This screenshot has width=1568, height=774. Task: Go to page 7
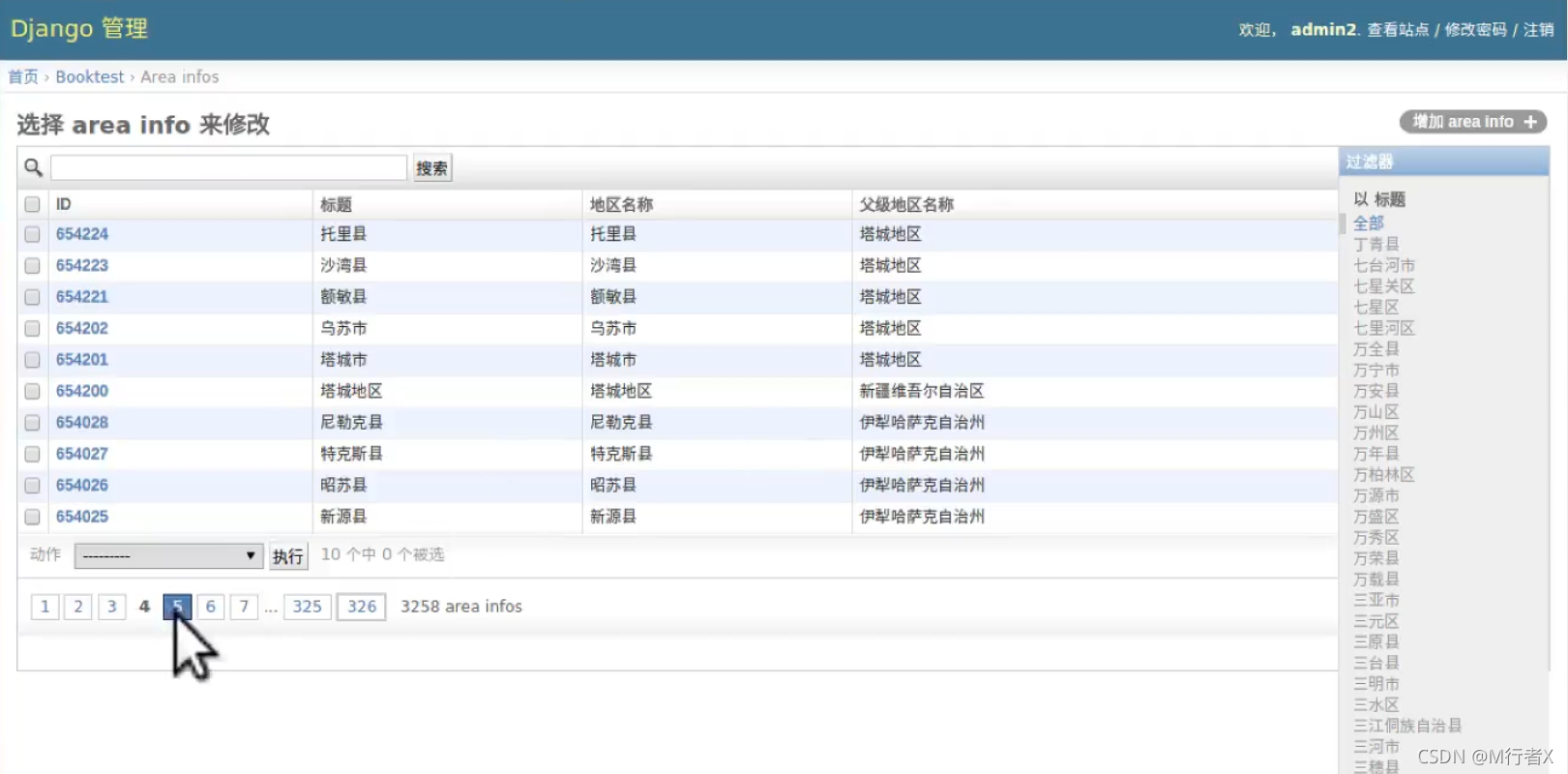click(244, 607)
